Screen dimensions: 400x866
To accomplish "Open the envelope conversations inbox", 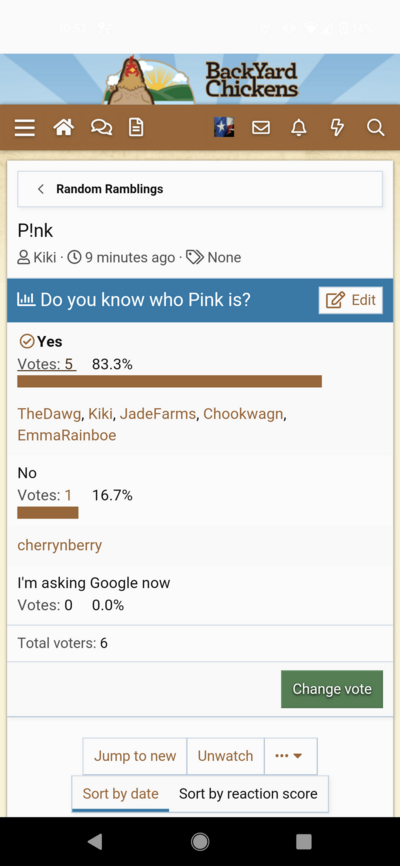I will tap(261, 128).
